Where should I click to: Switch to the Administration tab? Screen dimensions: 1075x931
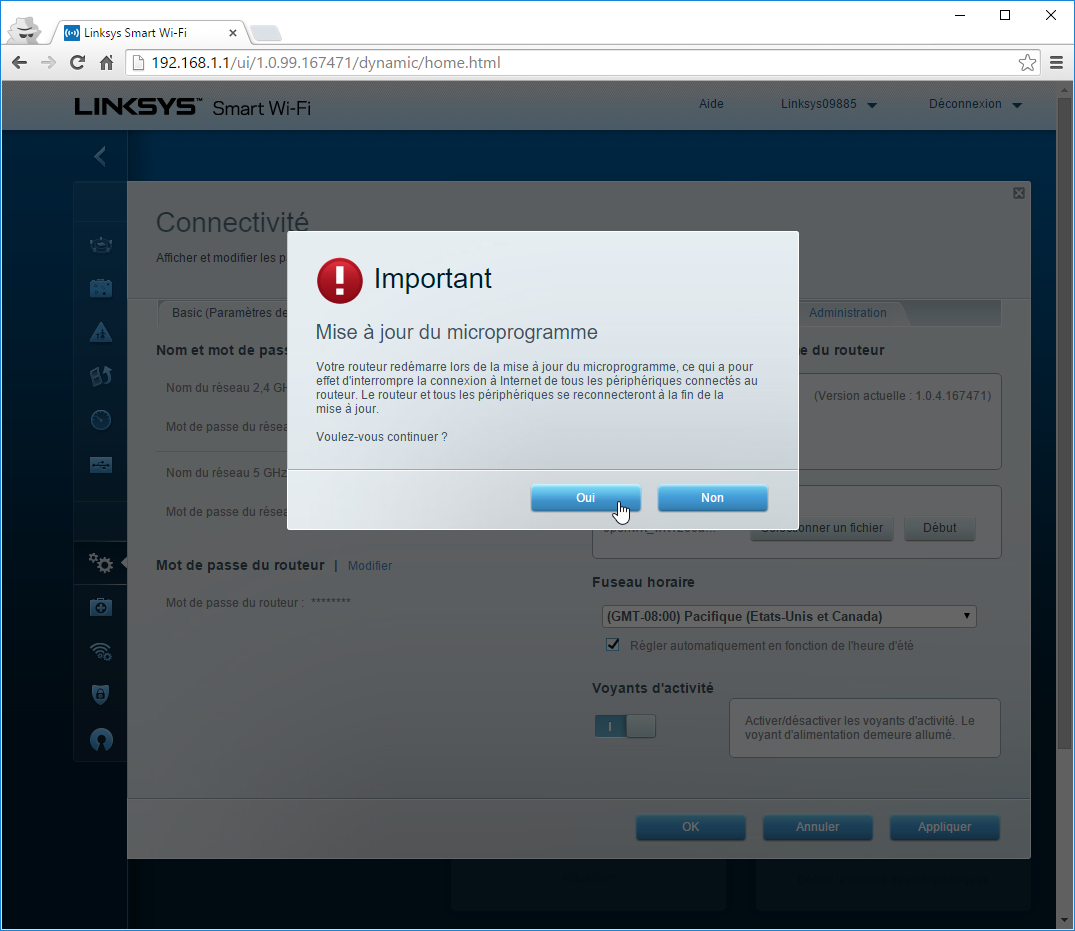[848, 313]
